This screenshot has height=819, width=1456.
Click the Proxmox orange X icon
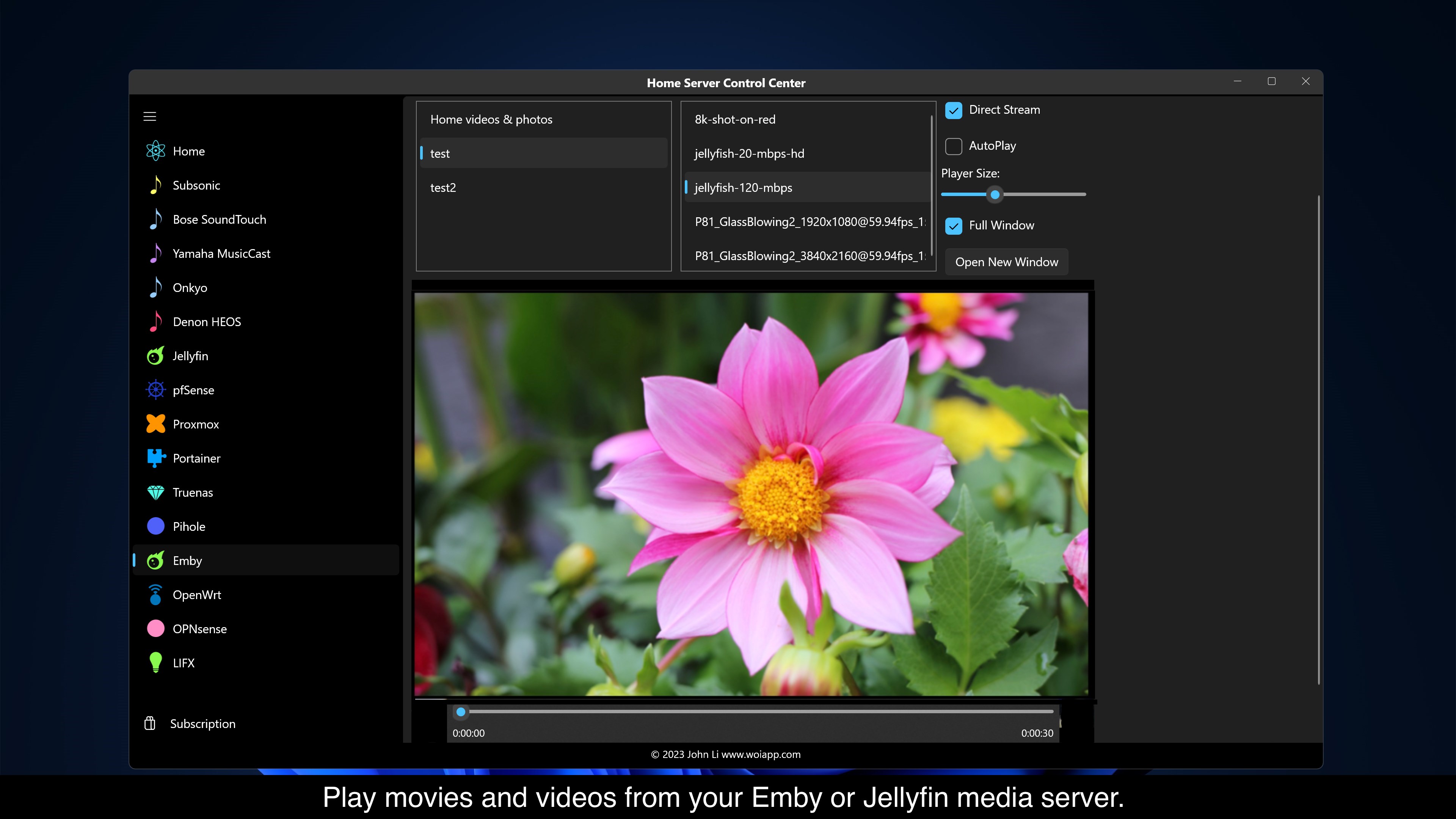coord(155,424)
